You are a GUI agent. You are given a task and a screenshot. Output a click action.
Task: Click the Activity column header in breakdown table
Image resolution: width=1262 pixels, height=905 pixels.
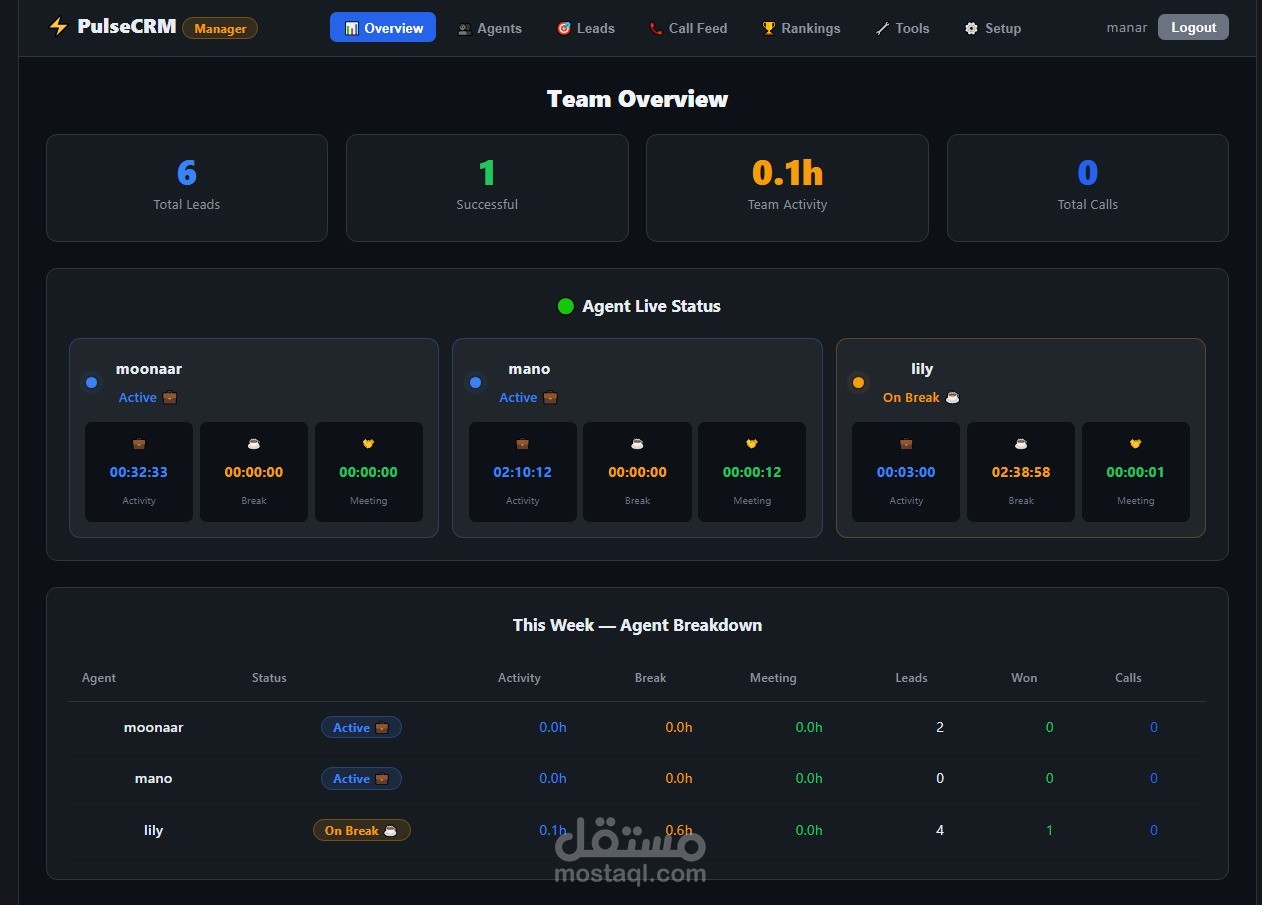(x=519, y=678)
